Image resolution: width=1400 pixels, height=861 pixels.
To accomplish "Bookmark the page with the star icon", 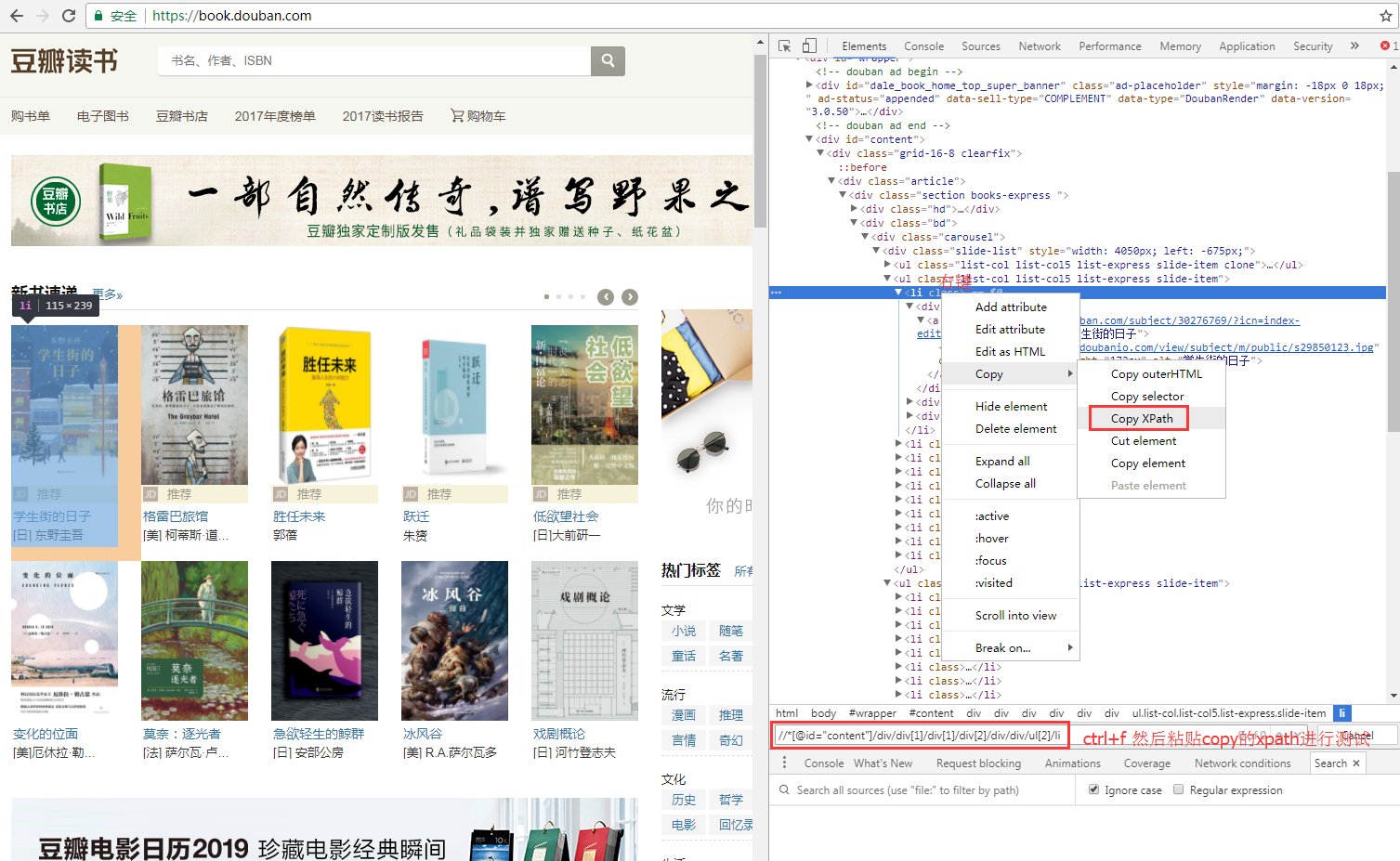I will (1385, 16).
